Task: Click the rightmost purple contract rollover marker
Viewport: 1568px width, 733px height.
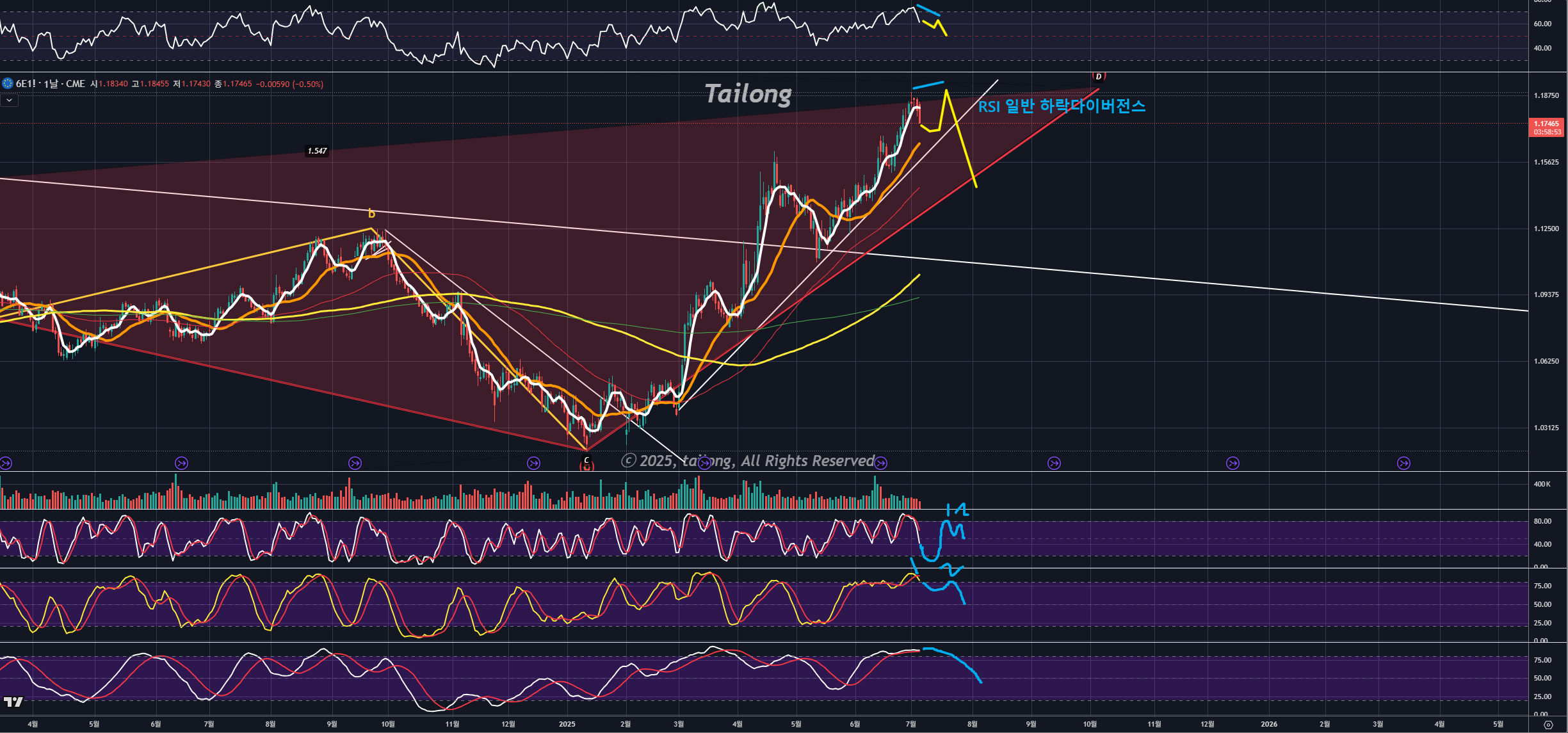Action: click(1403, 463)
